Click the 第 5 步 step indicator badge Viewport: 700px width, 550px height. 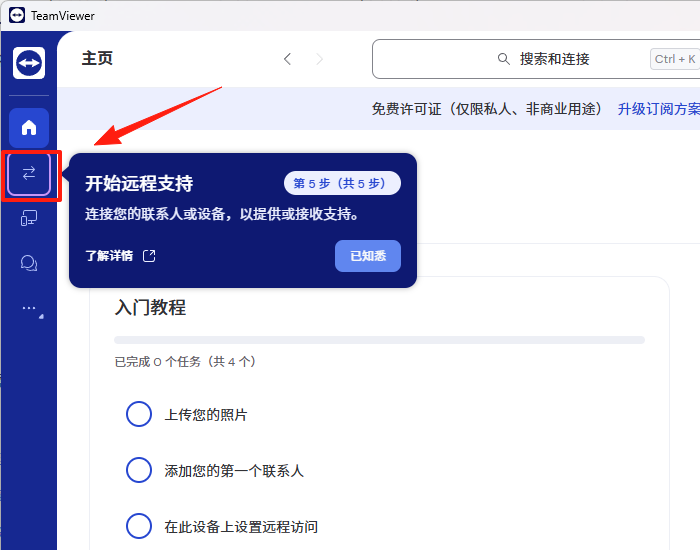[x=342, y=183]
